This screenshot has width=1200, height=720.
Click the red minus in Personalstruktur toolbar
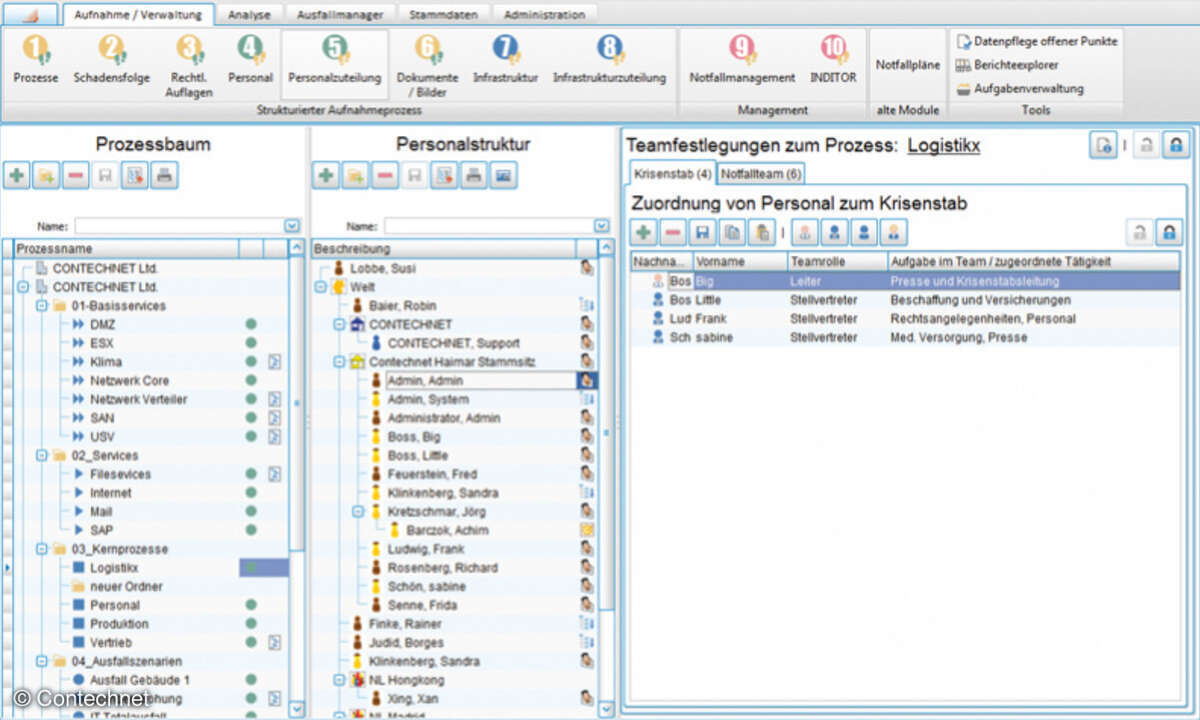pos(385,176)
